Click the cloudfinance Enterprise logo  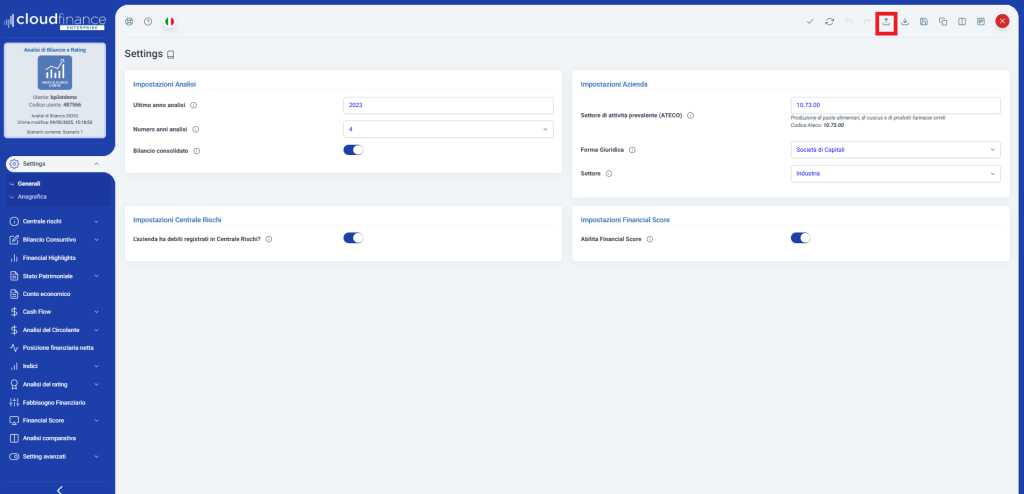pos(55,22)
